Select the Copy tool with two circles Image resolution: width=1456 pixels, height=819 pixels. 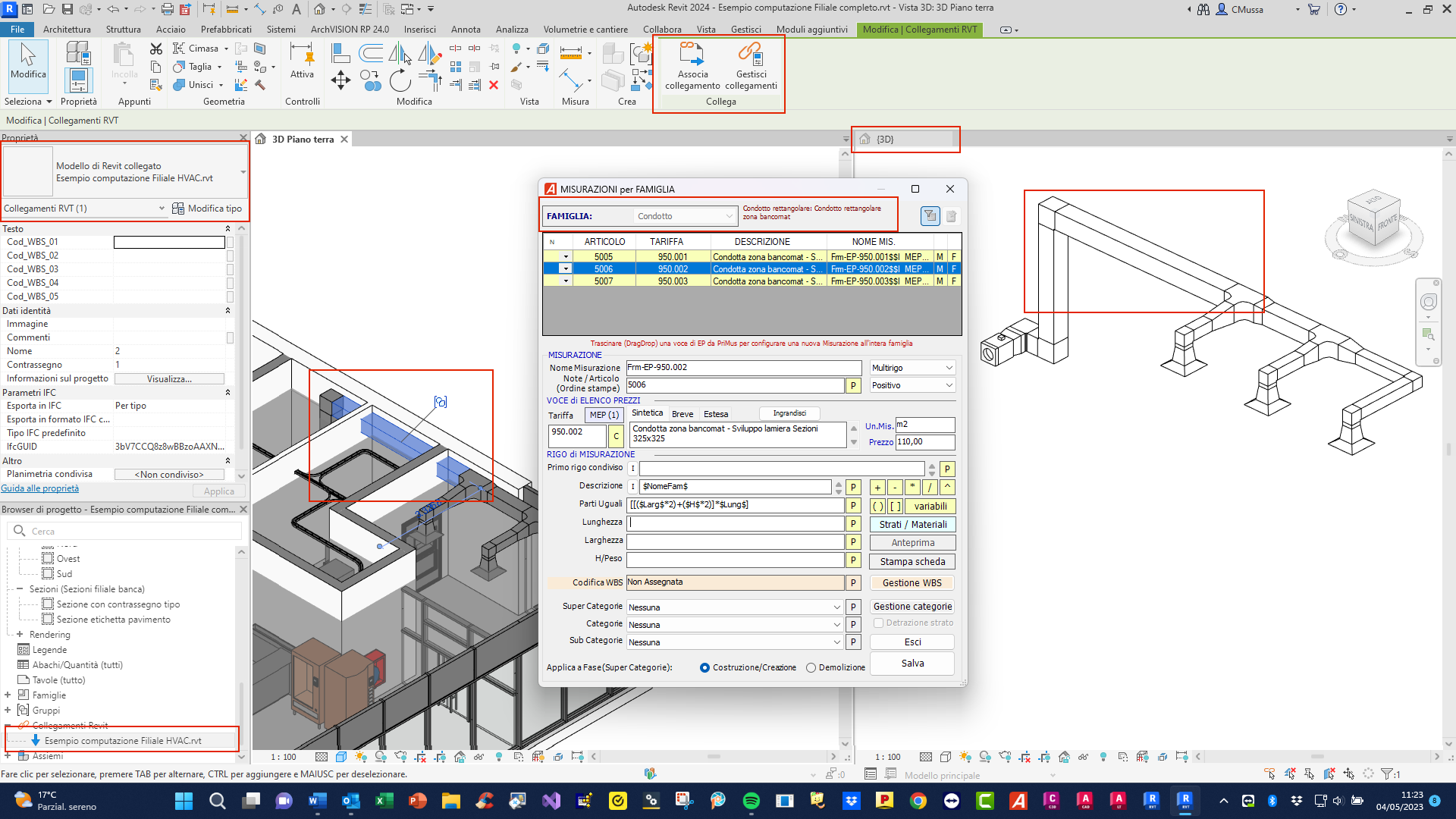click(x=370, y=80)
